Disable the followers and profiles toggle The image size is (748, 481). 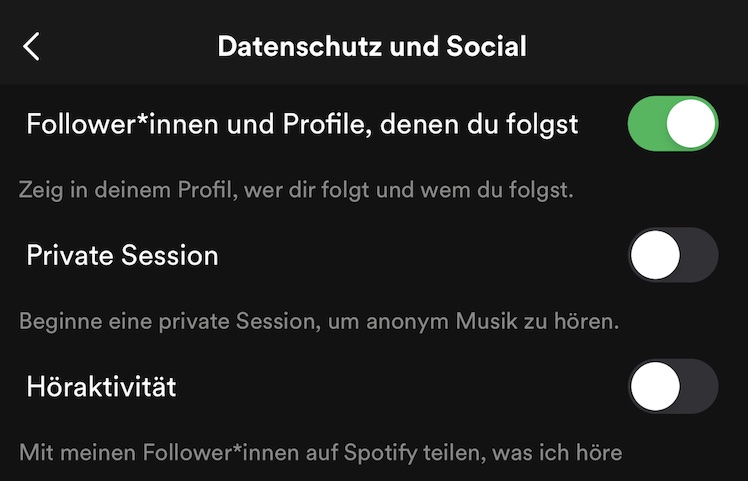pos(672,124)
